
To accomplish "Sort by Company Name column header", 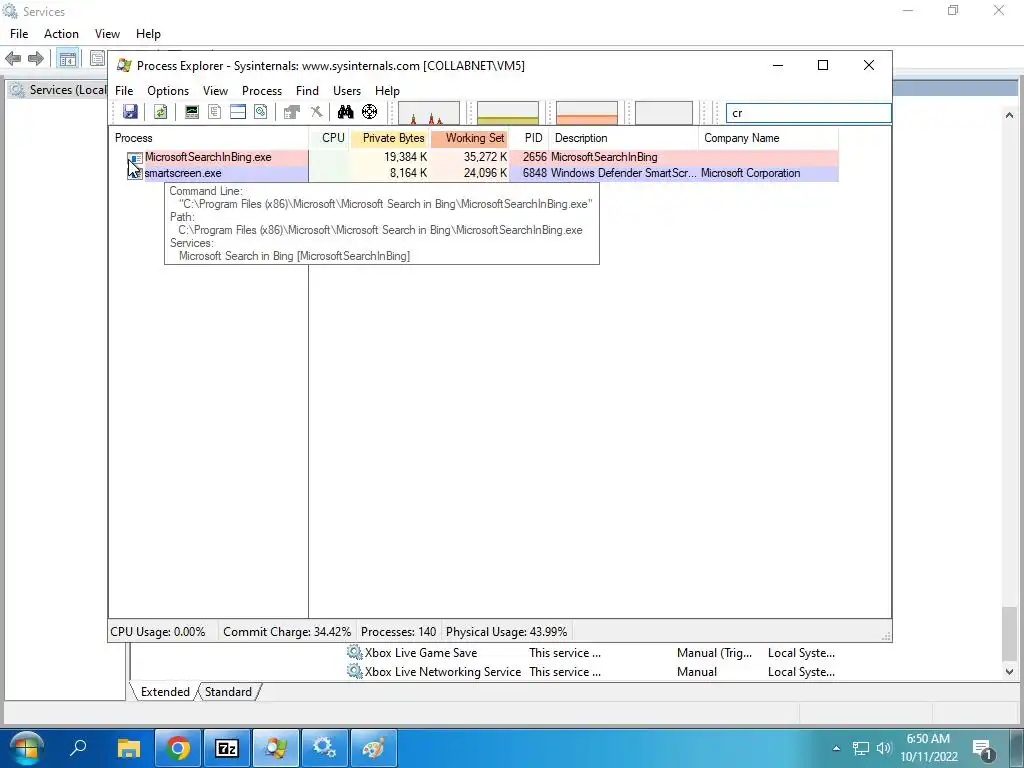I will tap(769, 138).
